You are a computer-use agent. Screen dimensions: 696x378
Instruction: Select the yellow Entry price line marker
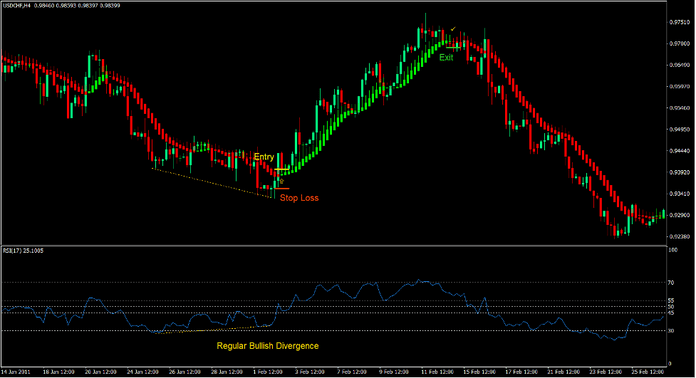pos(282,169)
